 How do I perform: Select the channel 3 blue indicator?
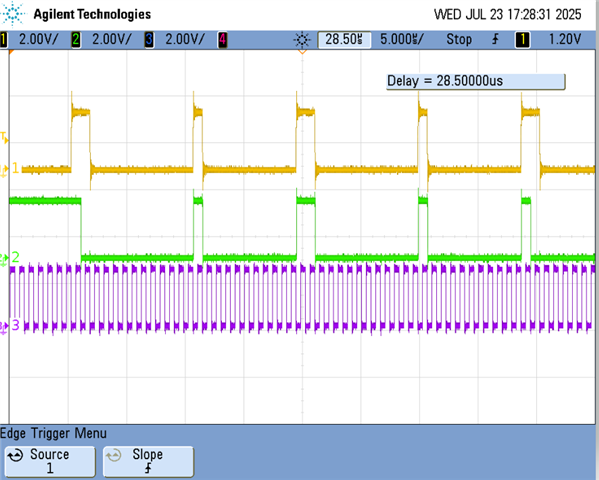click(x=149, y=40)
